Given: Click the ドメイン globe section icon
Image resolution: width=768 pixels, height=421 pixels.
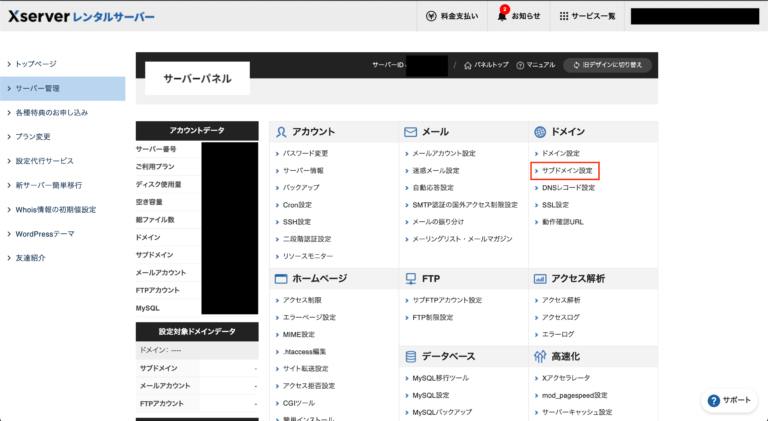Looking at the screenshot, I should [x=541, y=132].
